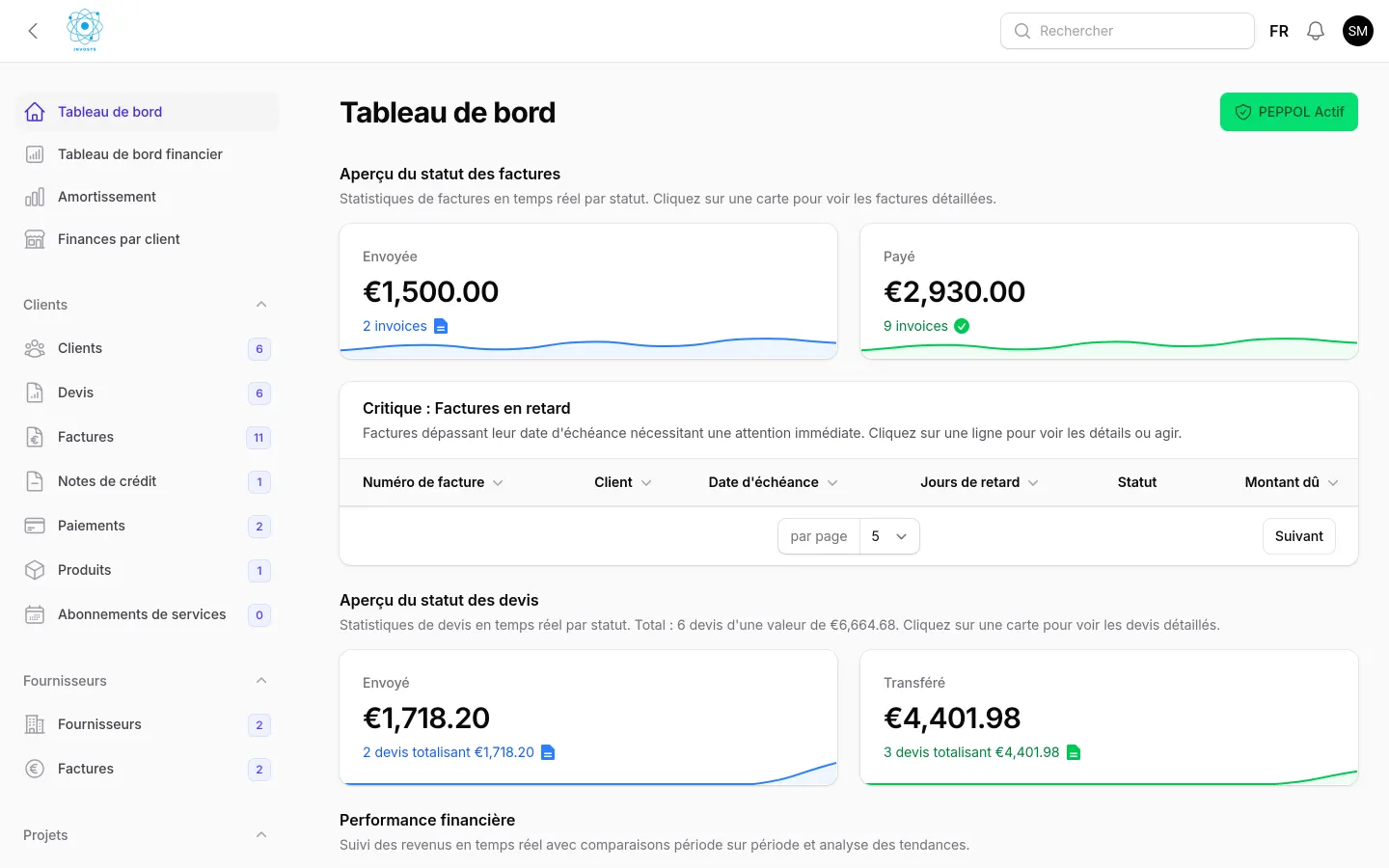This screenshot has width=1389, height=868.
Task: Open the Transféré devis card
Action: click(1109, 718)
